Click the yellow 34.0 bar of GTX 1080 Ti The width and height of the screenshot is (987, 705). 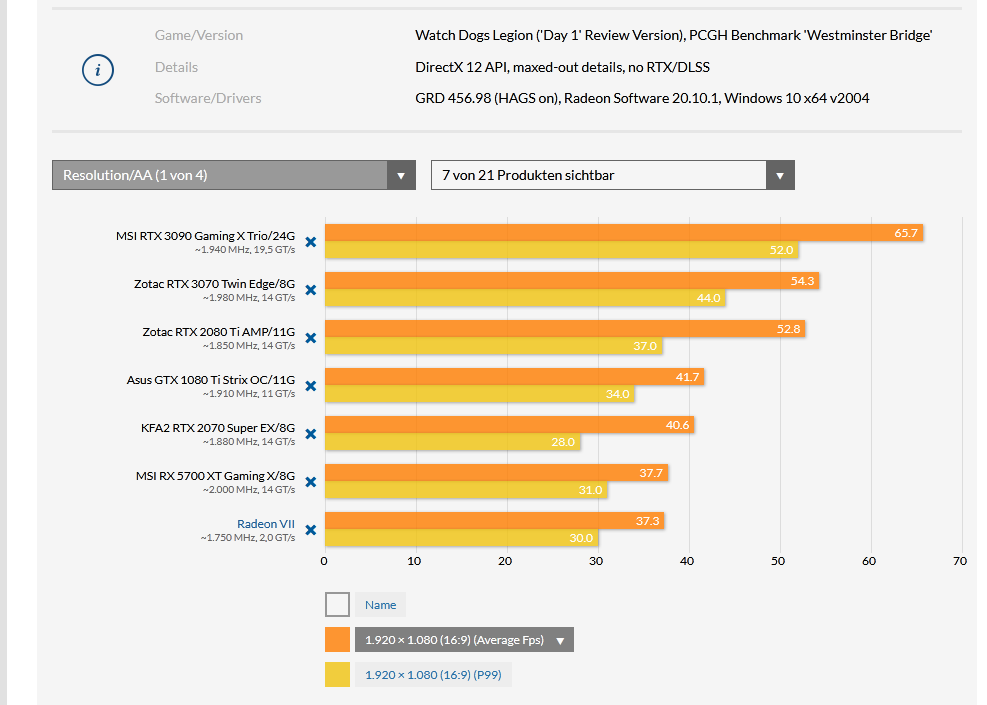pos(480,393)
